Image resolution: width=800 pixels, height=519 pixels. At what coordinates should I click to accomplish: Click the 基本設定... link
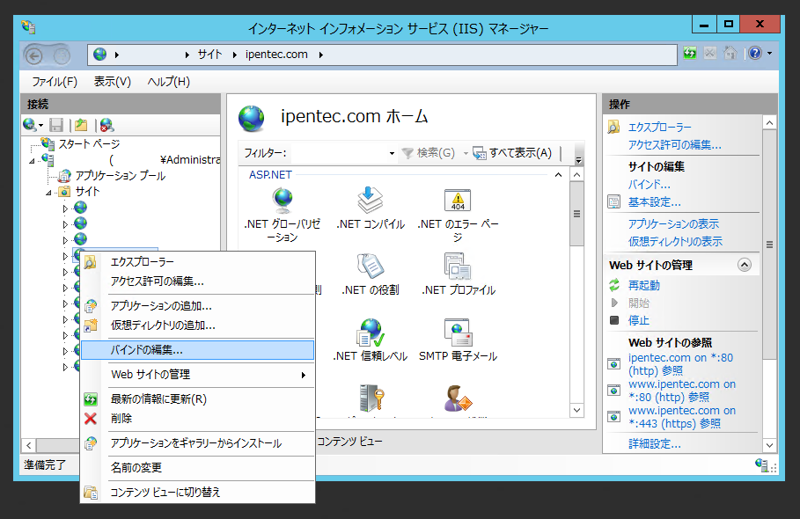click(x=654, y=203)
